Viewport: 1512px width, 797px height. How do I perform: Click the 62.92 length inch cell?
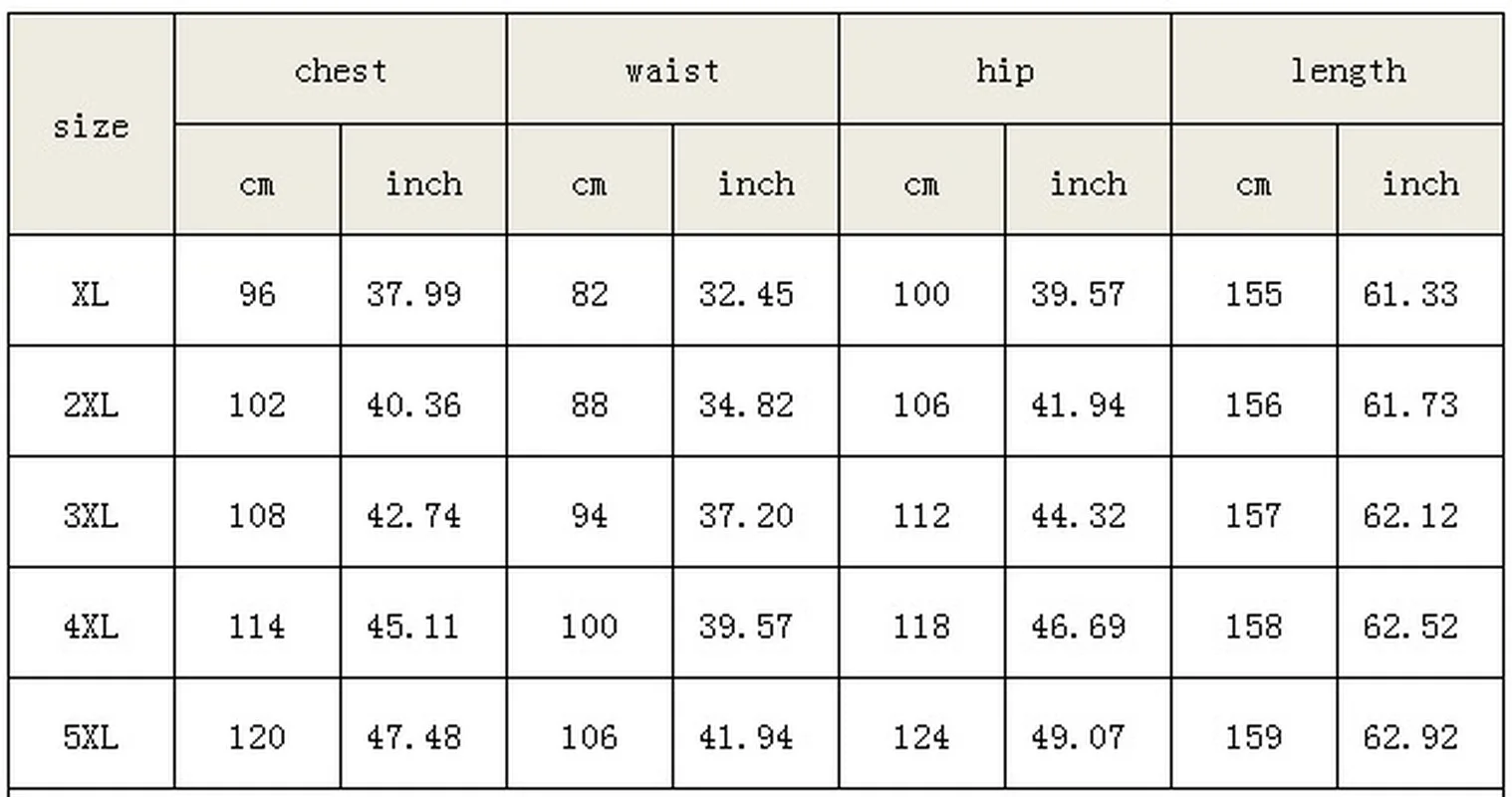pos(1420,734)
